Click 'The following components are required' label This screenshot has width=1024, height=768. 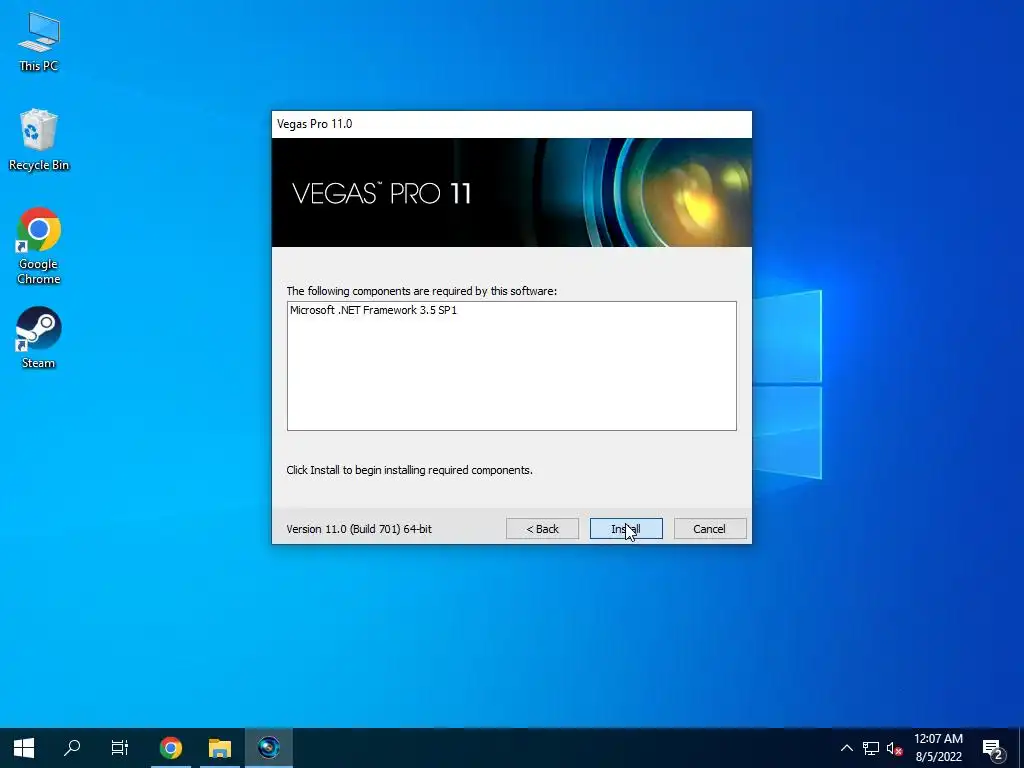421,291
